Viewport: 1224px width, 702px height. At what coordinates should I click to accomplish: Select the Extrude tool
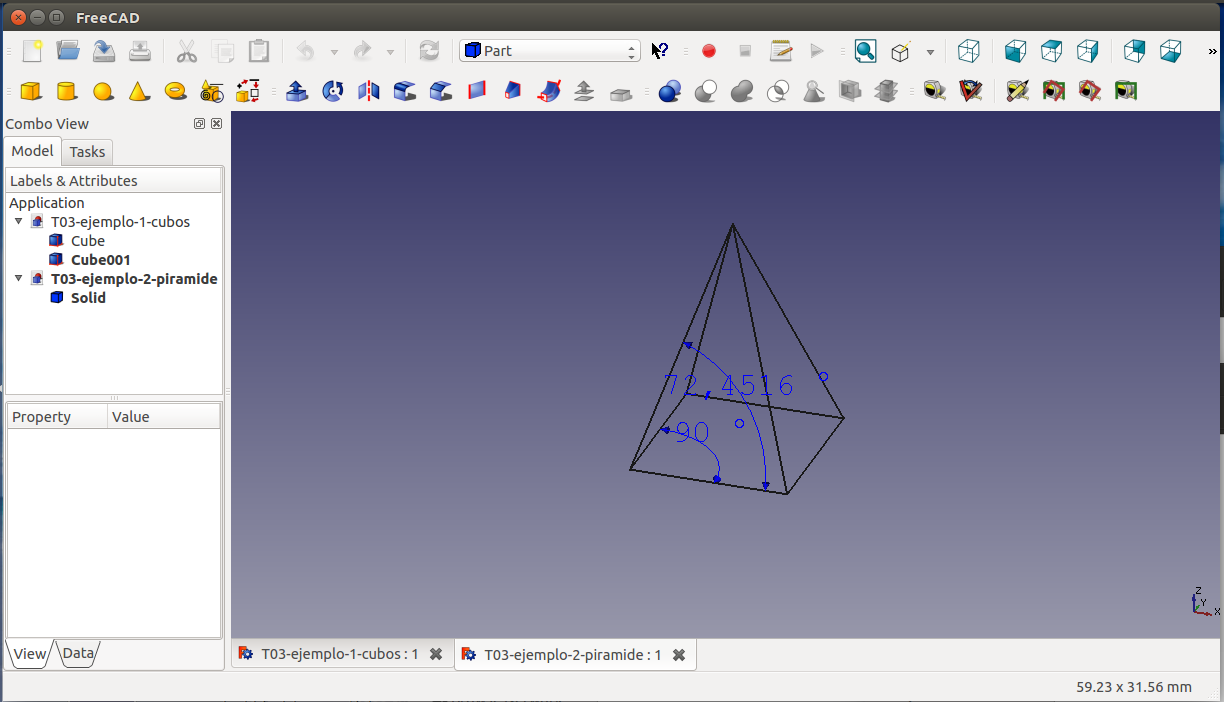[x=297, y=92]
